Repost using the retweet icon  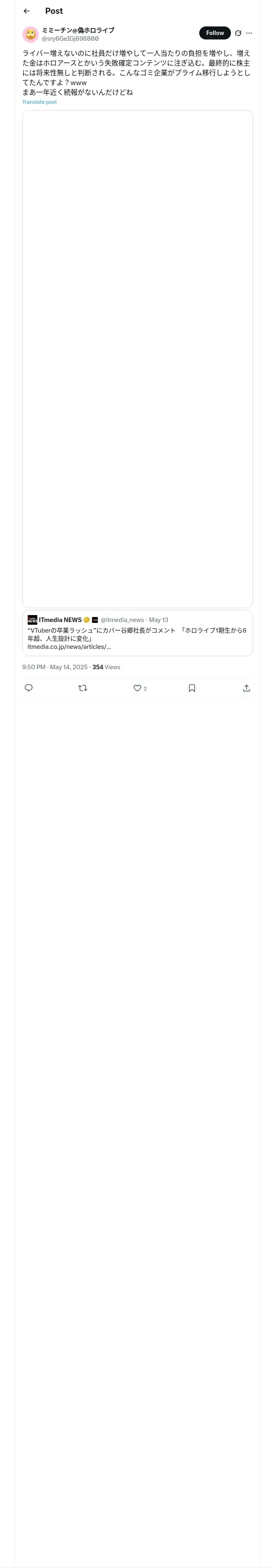[x=83, y=688]
